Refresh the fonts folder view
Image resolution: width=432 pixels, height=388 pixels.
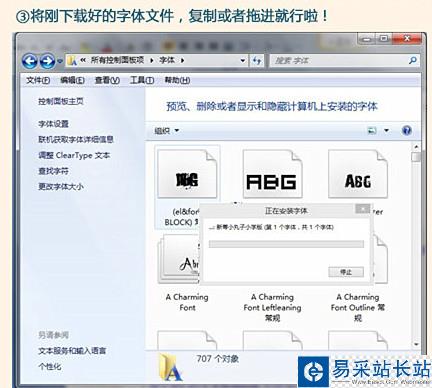click(257, 61)
